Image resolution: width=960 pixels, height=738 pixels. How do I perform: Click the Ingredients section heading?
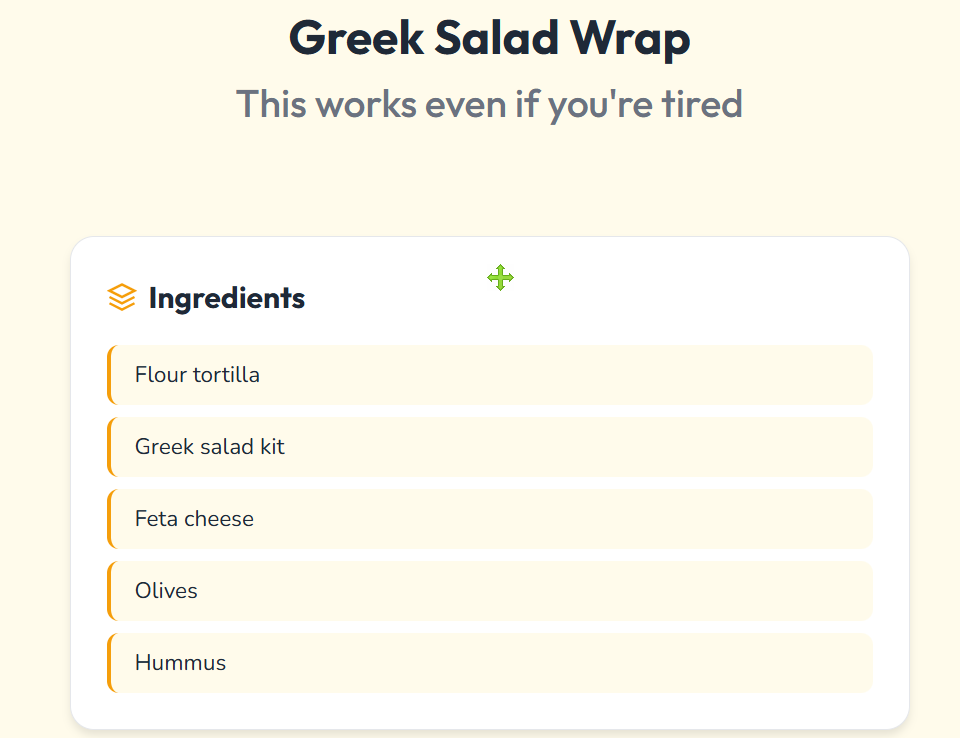(x=226, y=297)
